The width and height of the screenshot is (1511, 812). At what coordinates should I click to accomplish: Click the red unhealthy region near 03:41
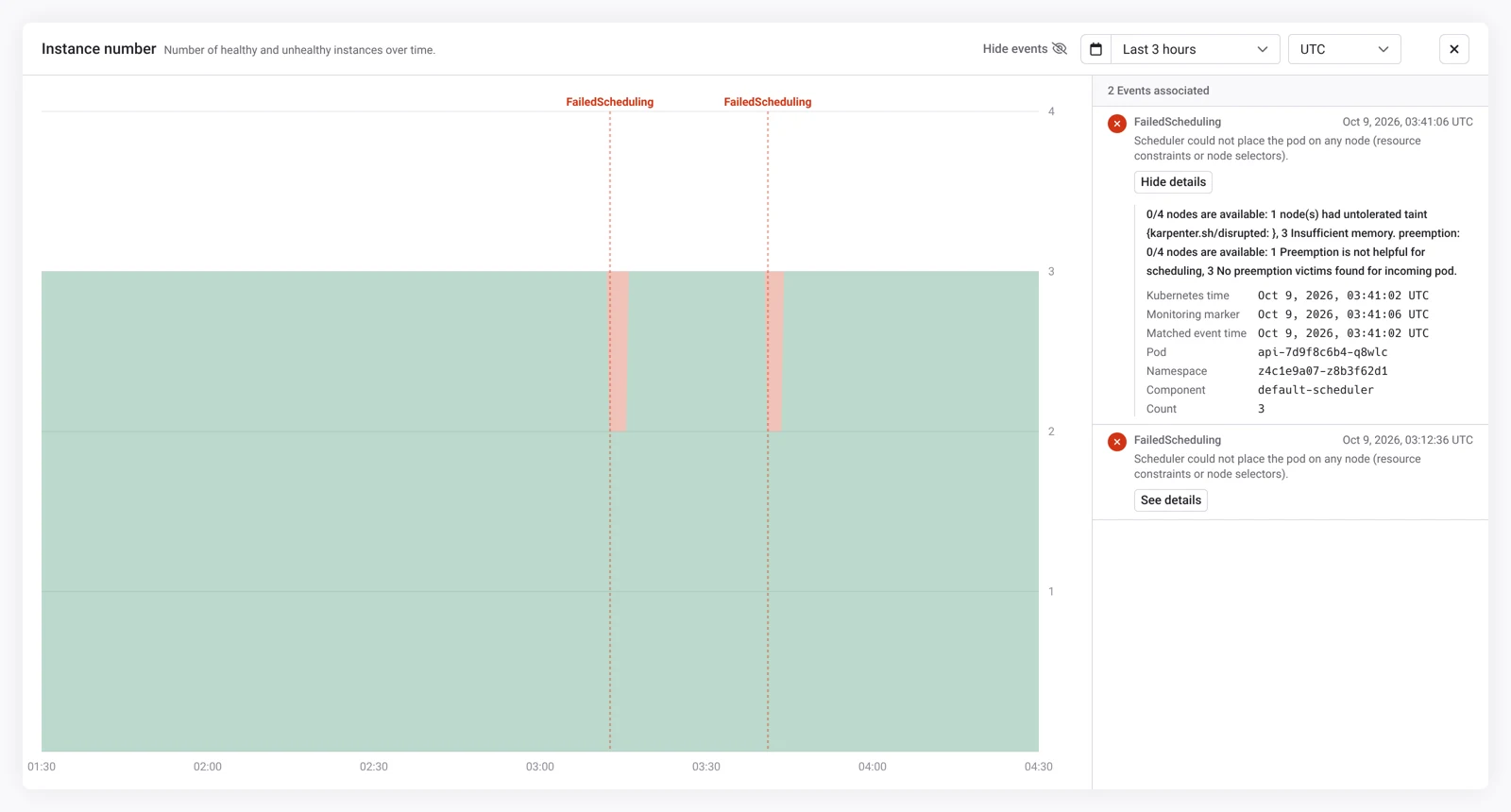pyautogui.click(x=775, y=351)
